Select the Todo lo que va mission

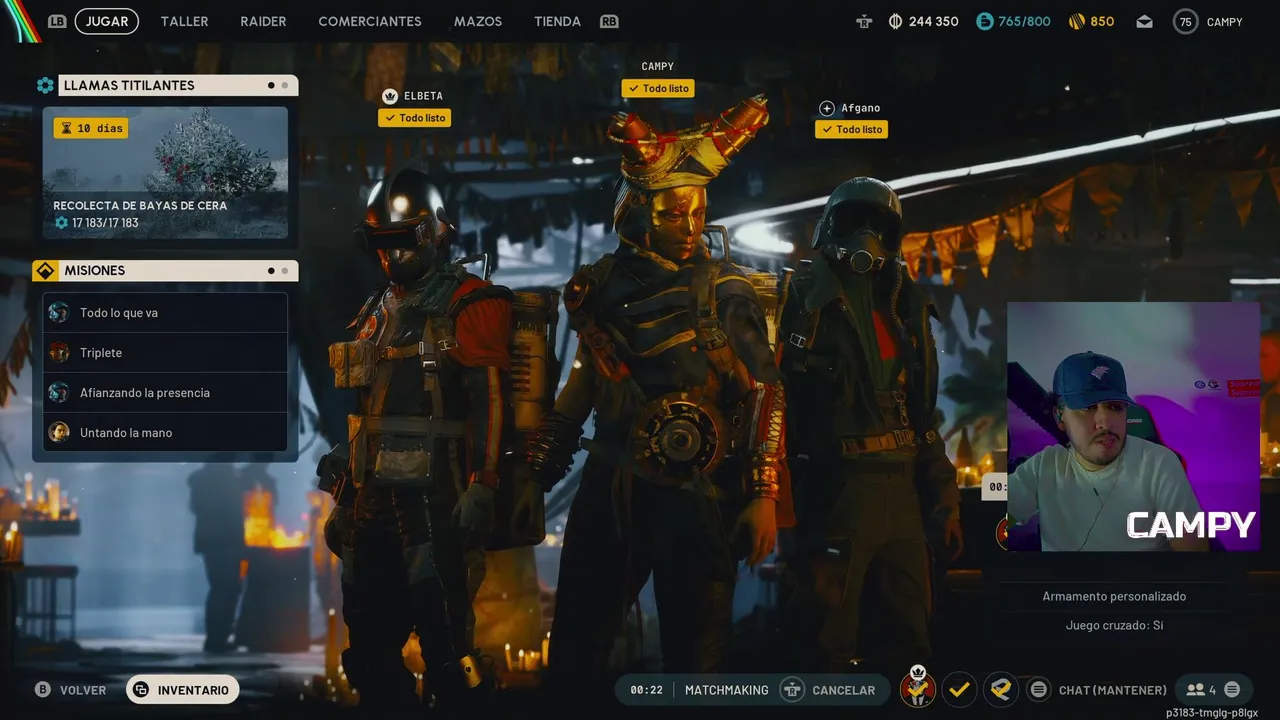coord(165,312)
